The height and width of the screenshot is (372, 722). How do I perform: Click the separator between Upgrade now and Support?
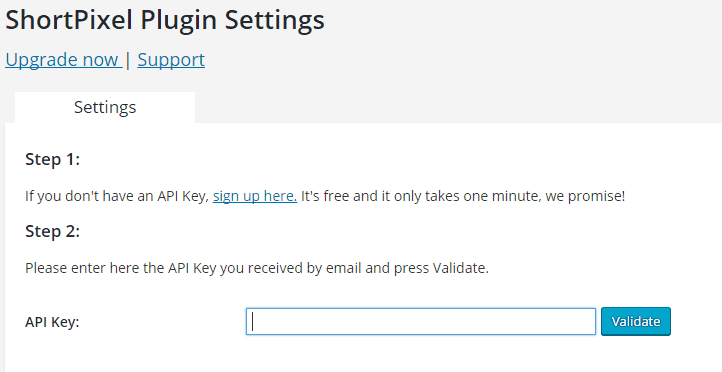(128, 60)
